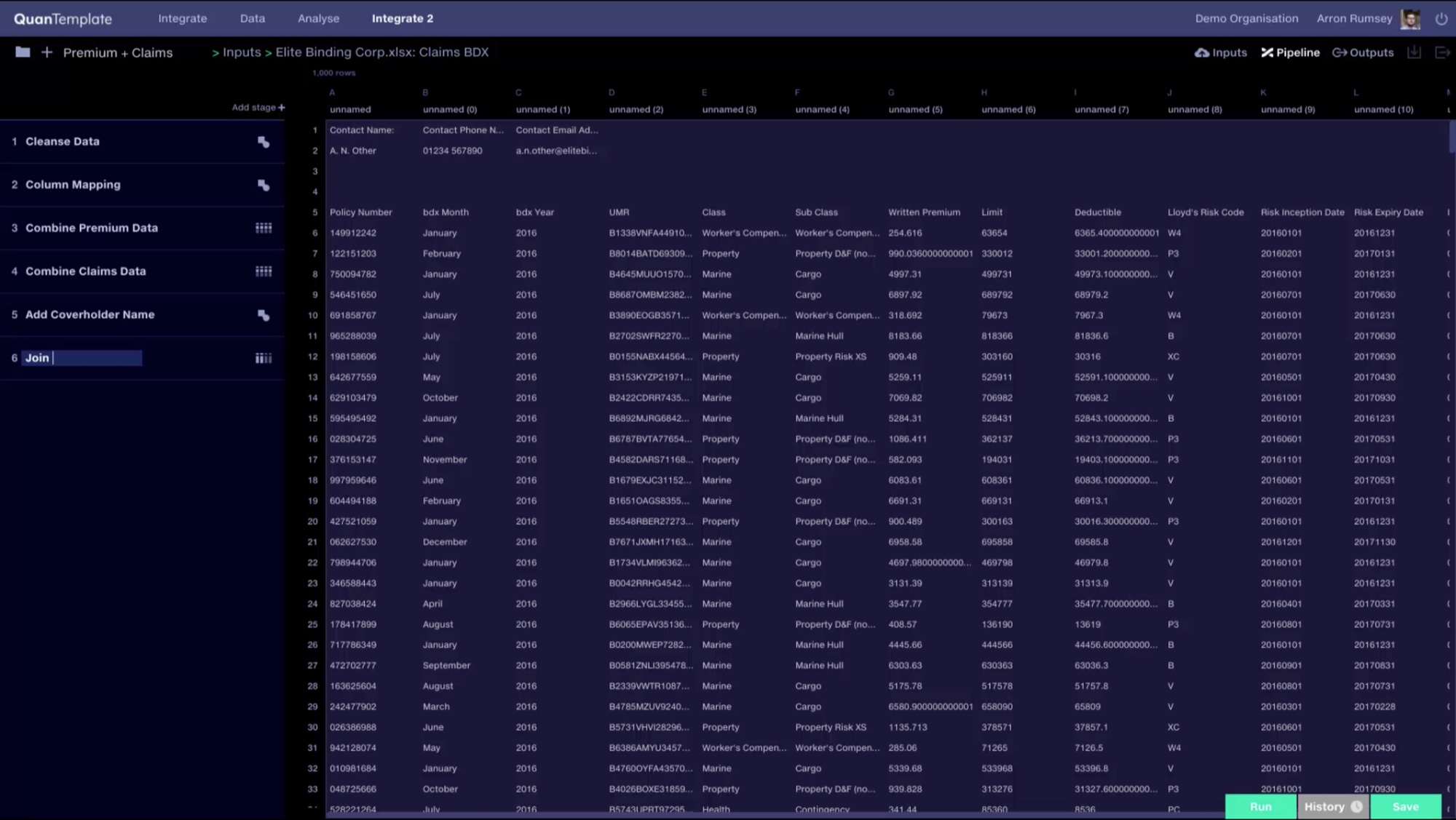
Task: Click the download icon beside Outputs
Action: 1414,52
